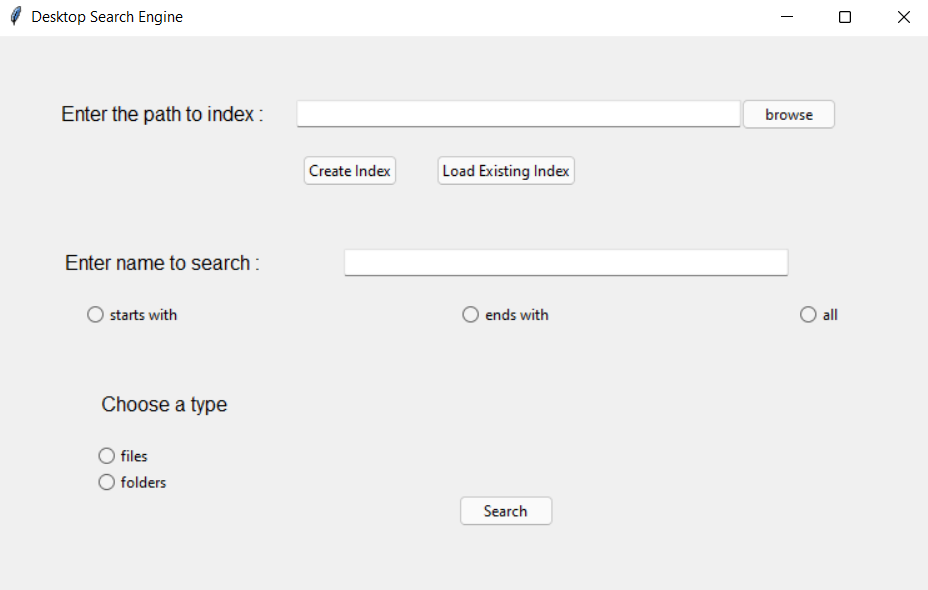The height and width of the screenshot is (590, 928).
Task: Enable the 'all' match radio option
Action: [808, 315]
